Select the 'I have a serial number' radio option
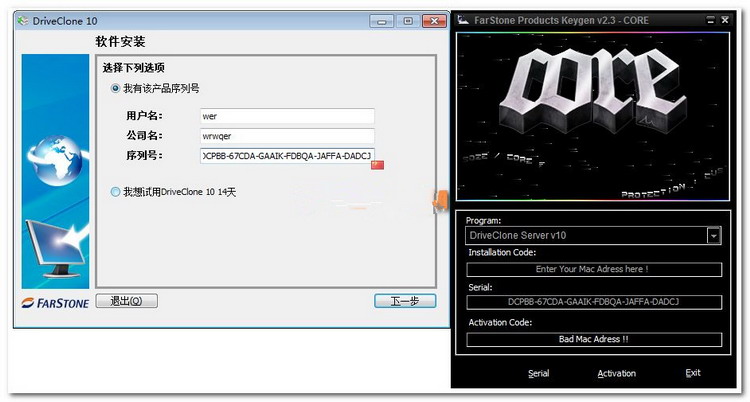Viewport: 750px width, 402px height. [115, 88]
